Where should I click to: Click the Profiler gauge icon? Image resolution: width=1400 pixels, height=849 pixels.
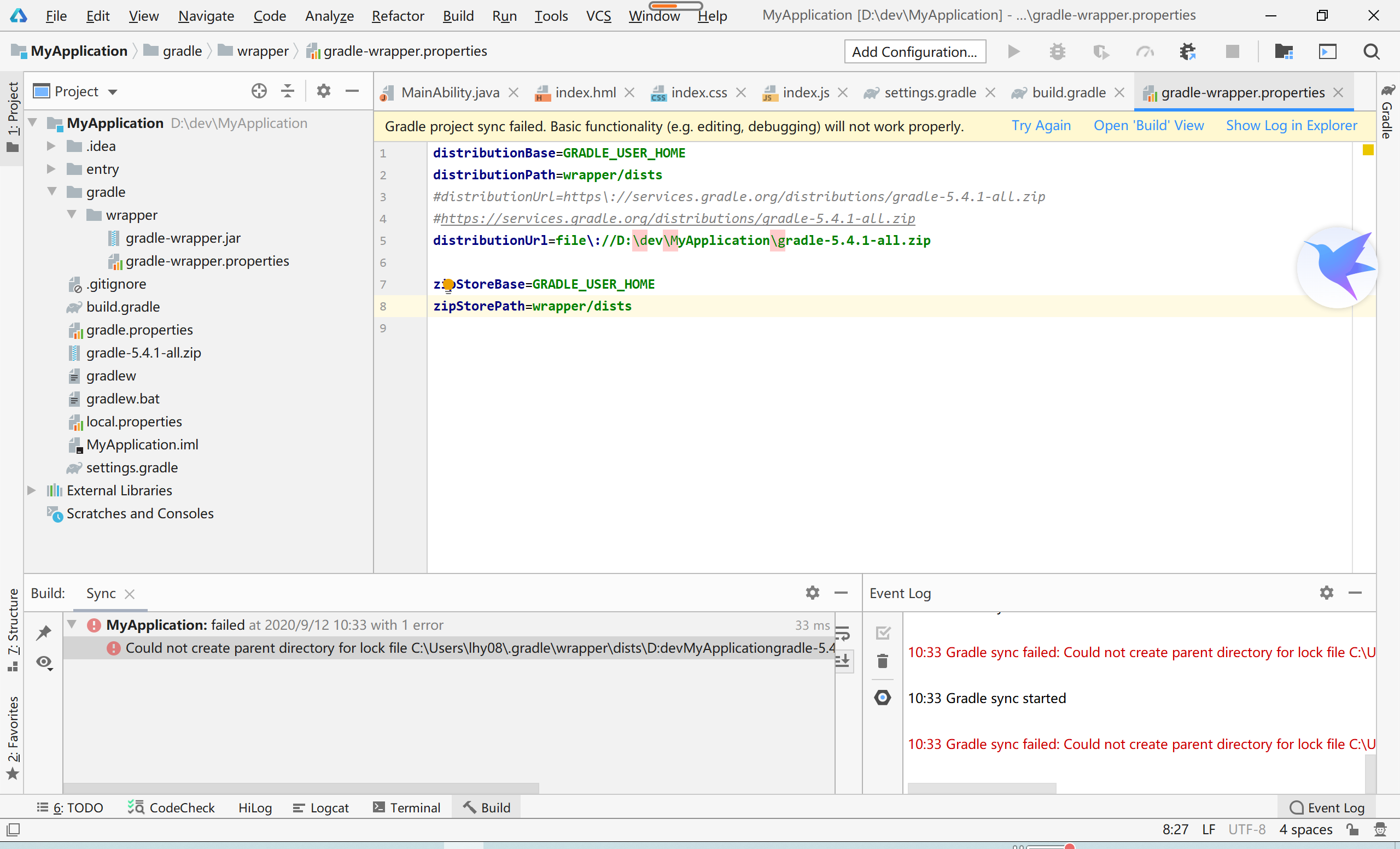pyautogui.click(x=1144, y=52)
